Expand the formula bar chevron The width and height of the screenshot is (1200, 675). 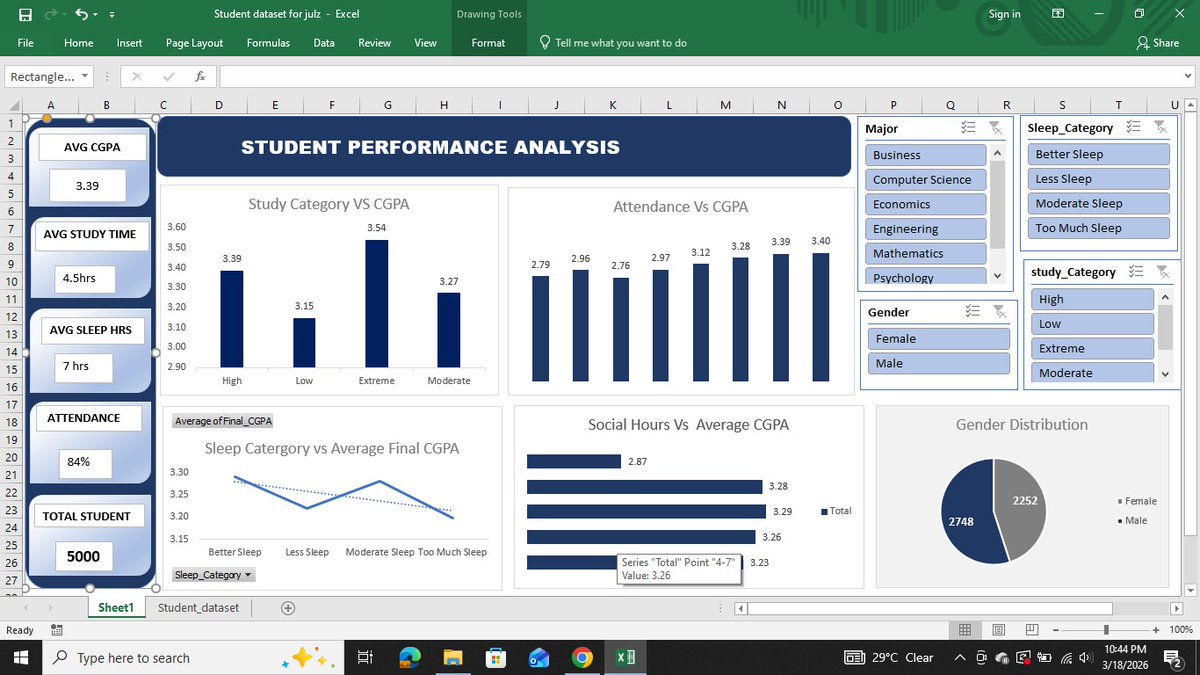pos(1187,77)
